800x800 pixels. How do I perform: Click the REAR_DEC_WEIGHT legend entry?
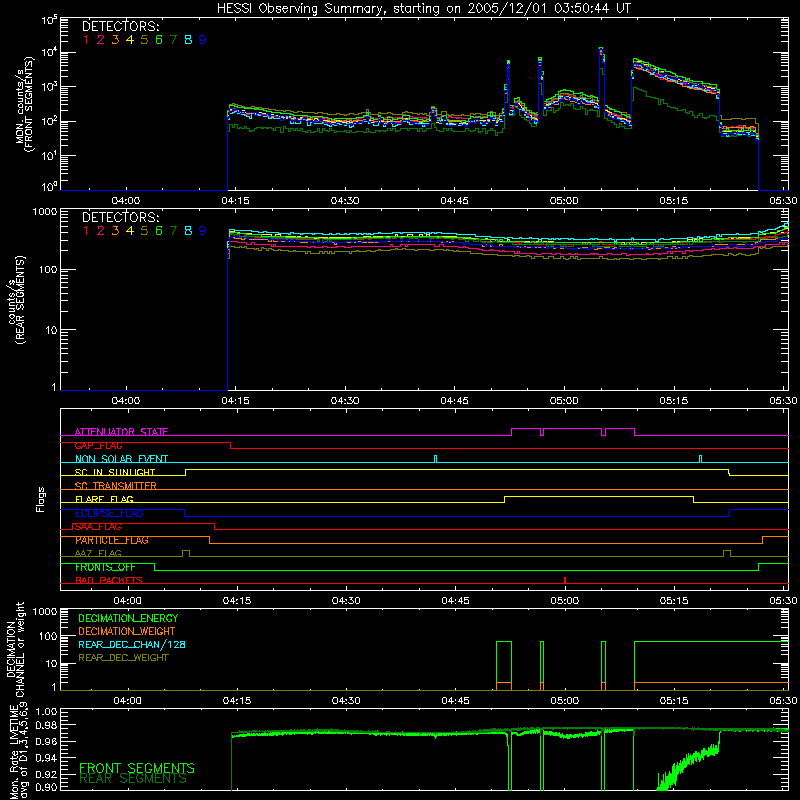pyautogui.click(x=123, y=658)
